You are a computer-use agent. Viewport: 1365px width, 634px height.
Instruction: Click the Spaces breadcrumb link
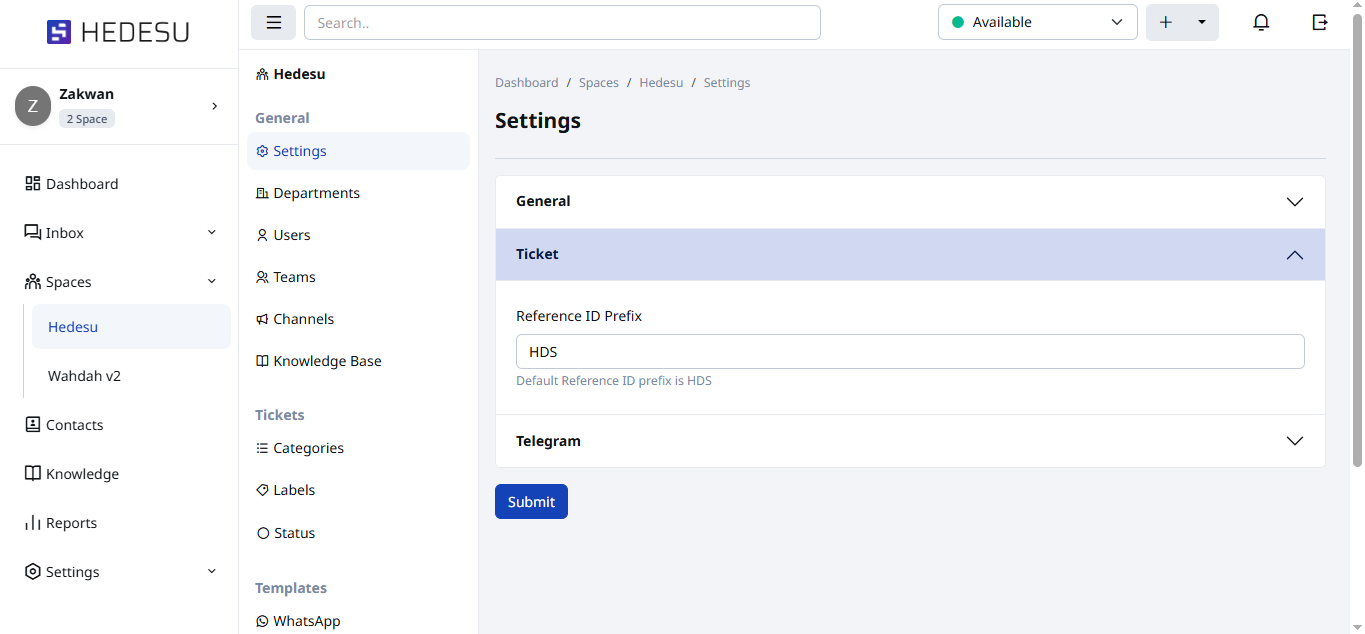tap(598, 83)
